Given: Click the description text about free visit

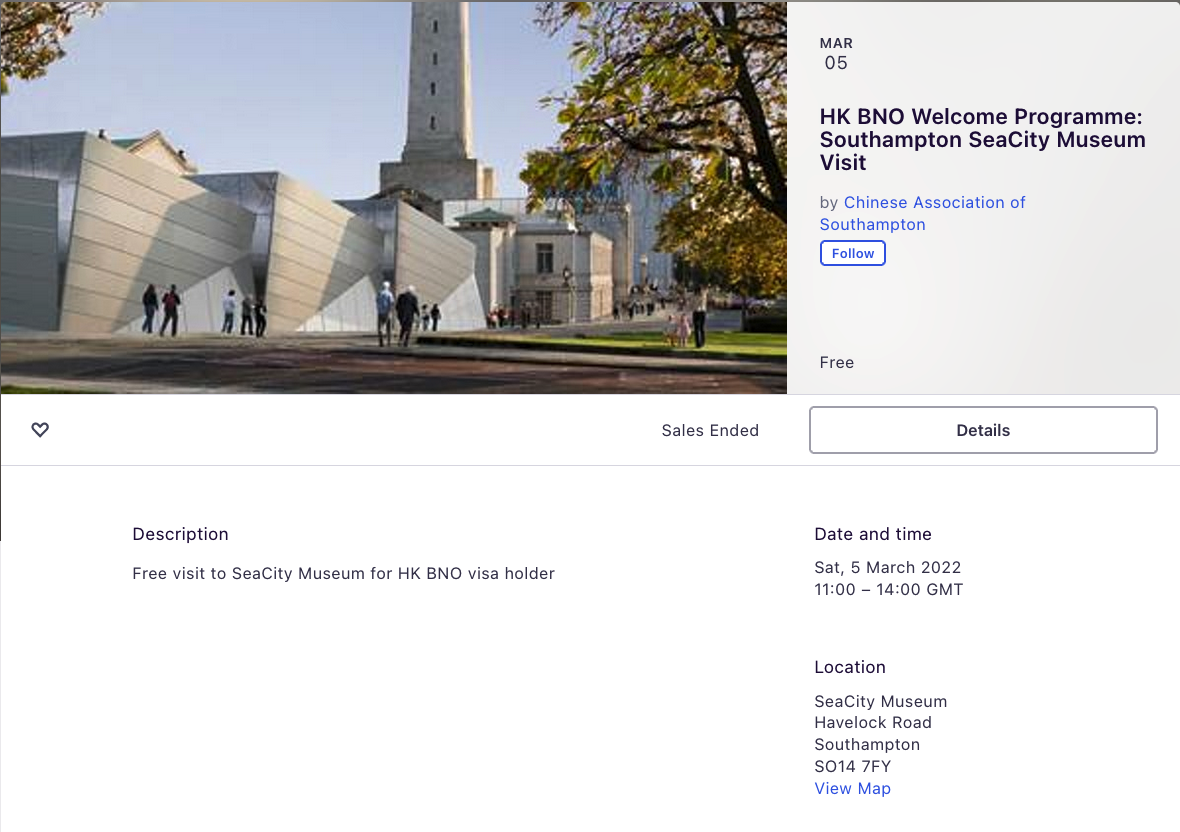Looking at the screenshot, I should 343,573.
